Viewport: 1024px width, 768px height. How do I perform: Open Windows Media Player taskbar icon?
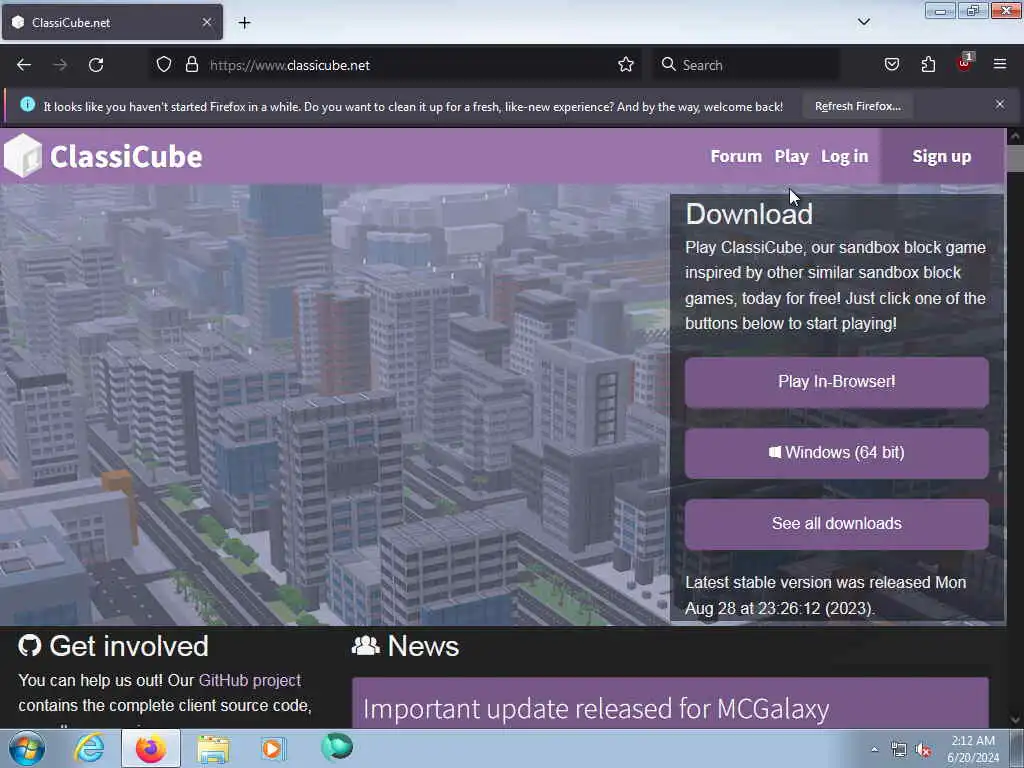(x=274, y=748)
